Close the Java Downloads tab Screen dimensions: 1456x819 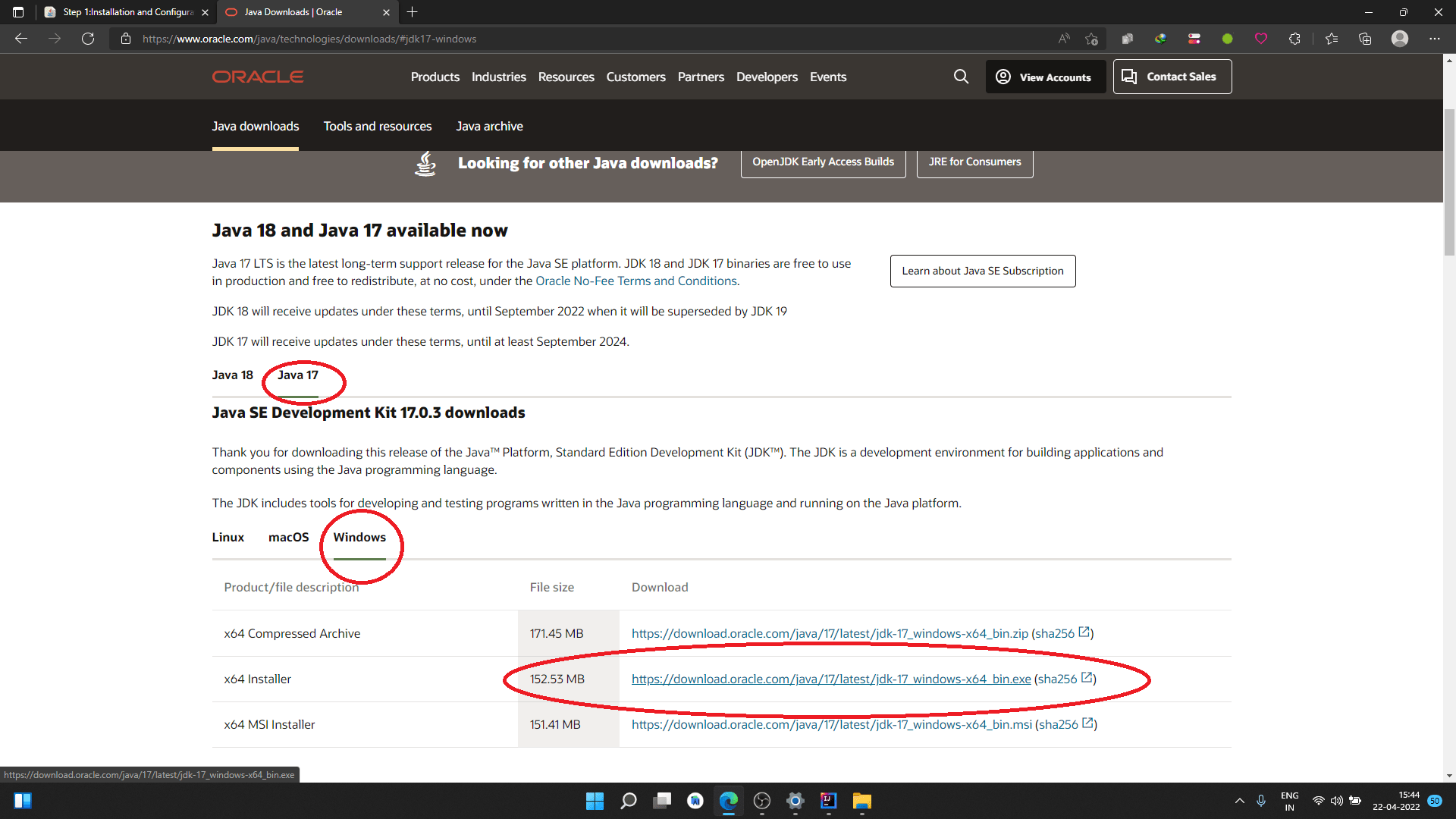point(386,12)
